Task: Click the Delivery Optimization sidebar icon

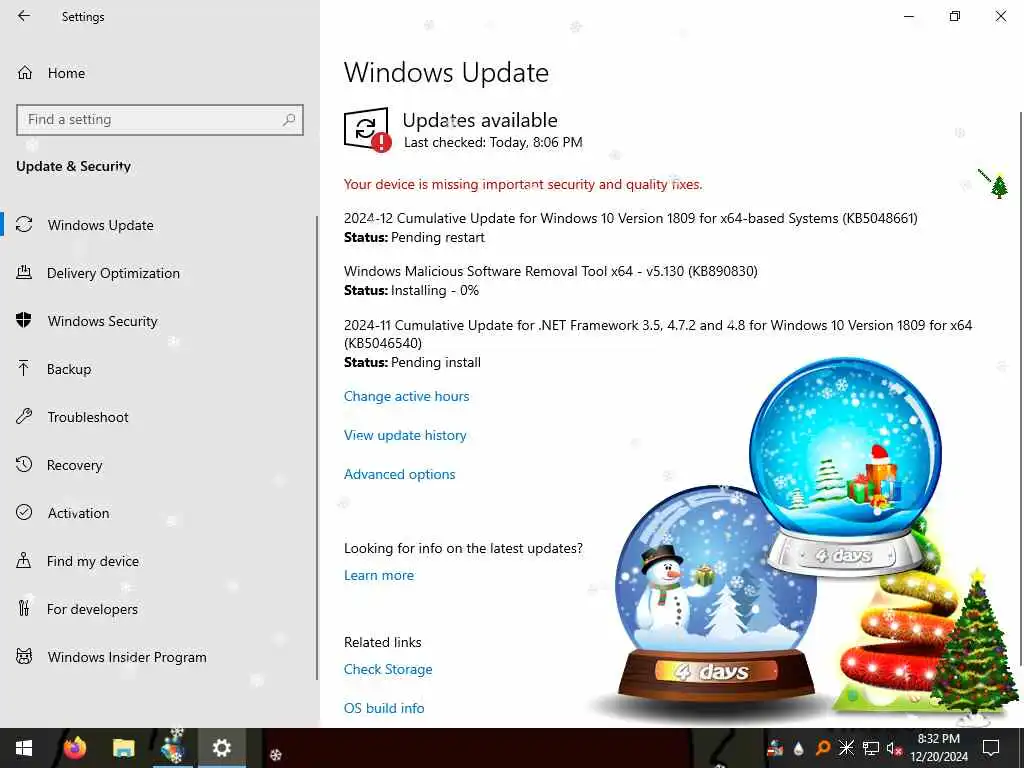Action: tap(24, 273)
